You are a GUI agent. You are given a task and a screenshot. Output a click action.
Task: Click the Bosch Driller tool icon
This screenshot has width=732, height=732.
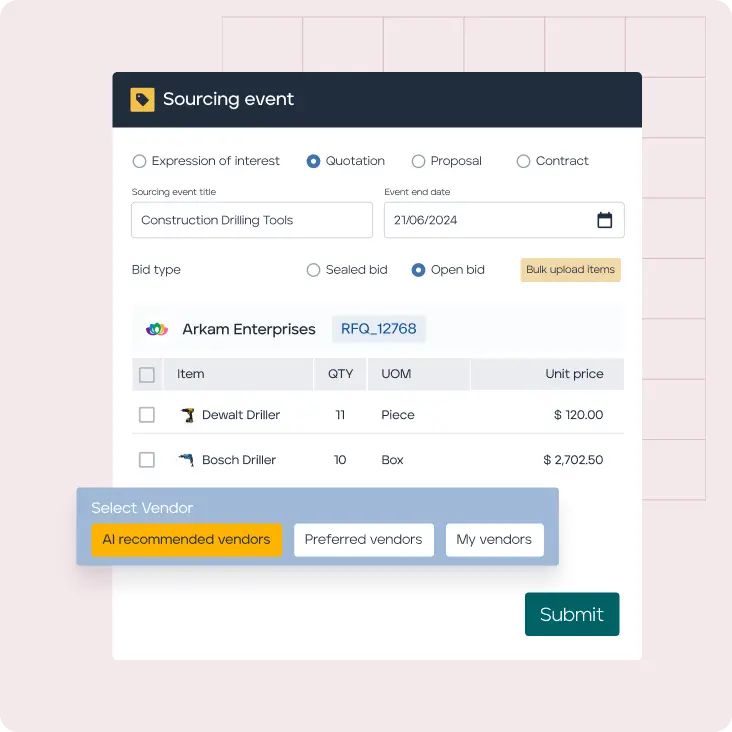[187, 460]
